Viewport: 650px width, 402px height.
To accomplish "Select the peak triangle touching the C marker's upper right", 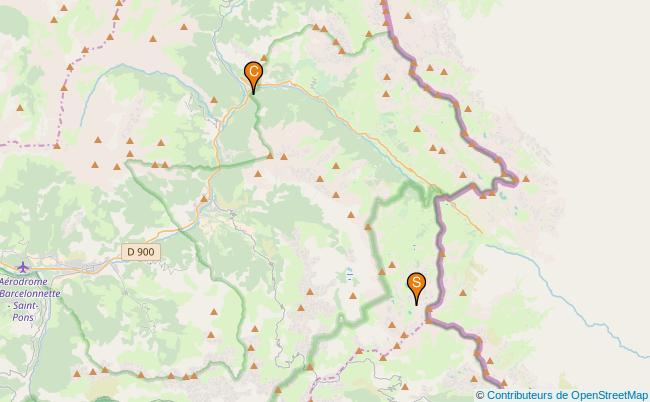I will tap(264, 58).
